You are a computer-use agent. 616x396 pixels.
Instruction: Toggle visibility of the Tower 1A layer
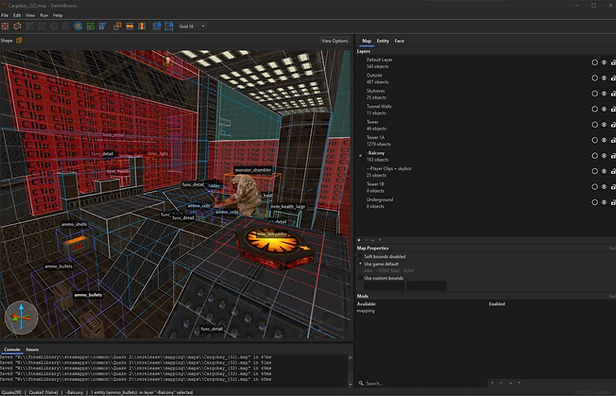tap(604, 140)
